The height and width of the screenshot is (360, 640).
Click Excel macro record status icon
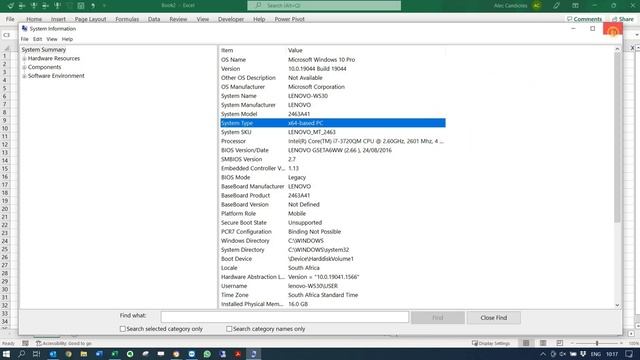point(25,343)
